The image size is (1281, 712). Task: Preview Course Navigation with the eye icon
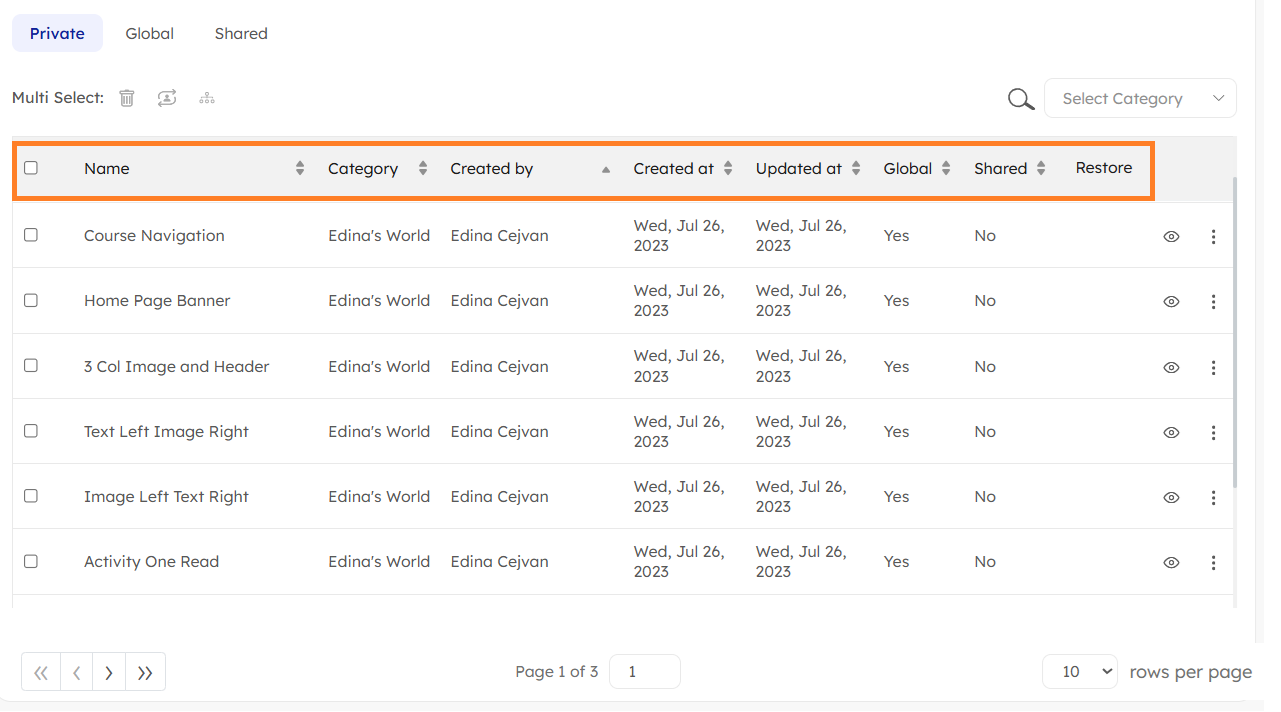pos(1171,237)
